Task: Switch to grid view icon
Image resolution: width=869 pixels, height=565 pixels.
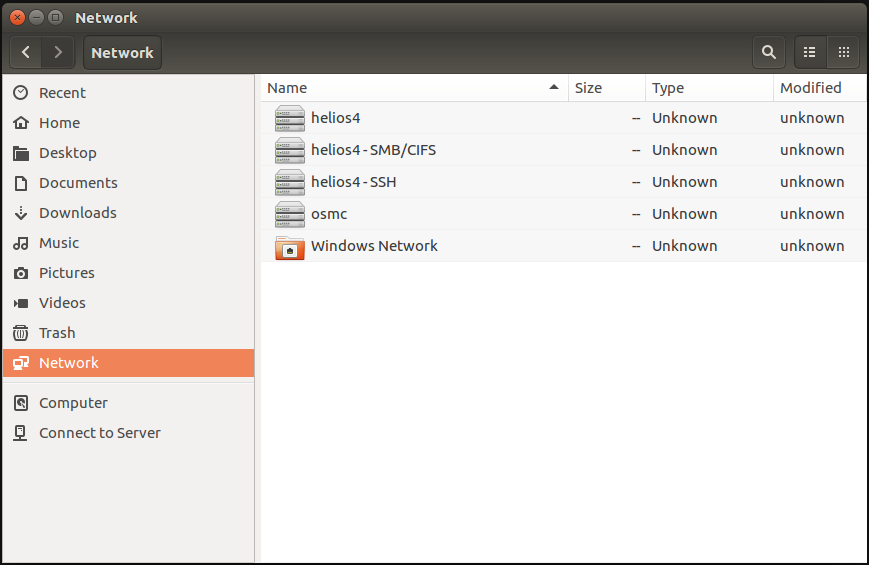Action: (844, 53)
